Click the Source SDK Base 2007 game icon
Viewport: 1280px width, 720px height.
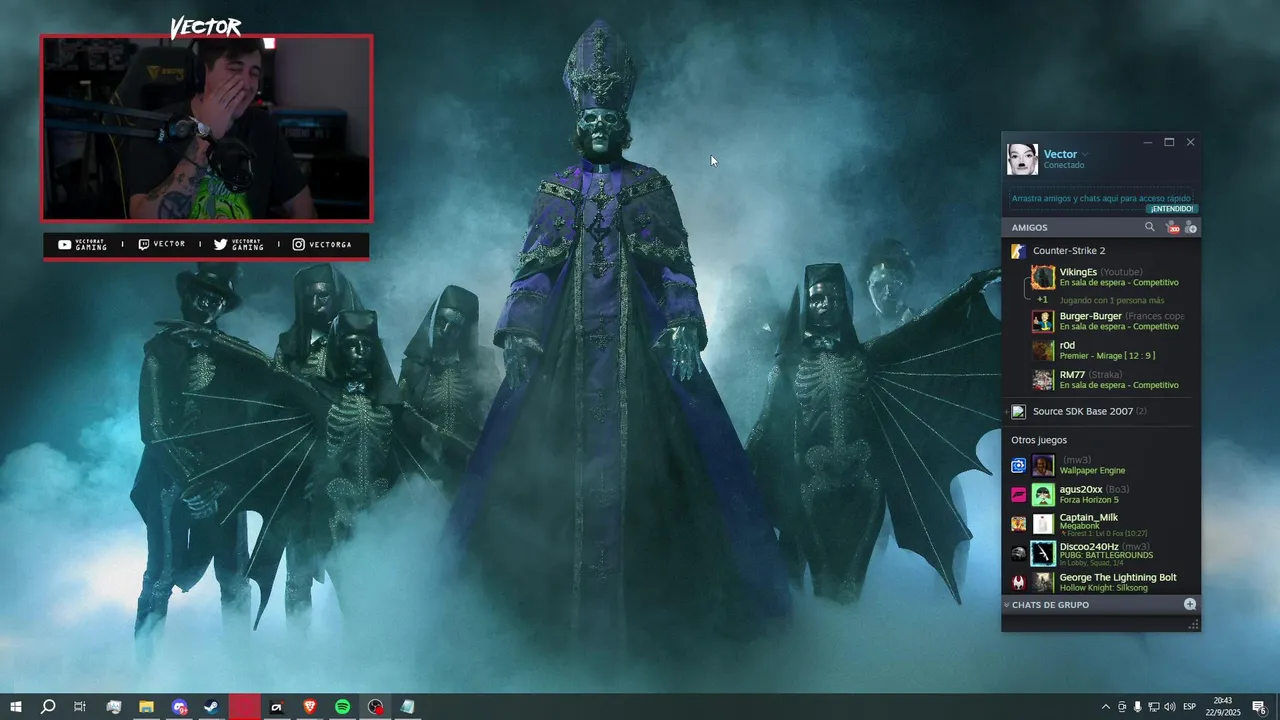coord(1018,411)
